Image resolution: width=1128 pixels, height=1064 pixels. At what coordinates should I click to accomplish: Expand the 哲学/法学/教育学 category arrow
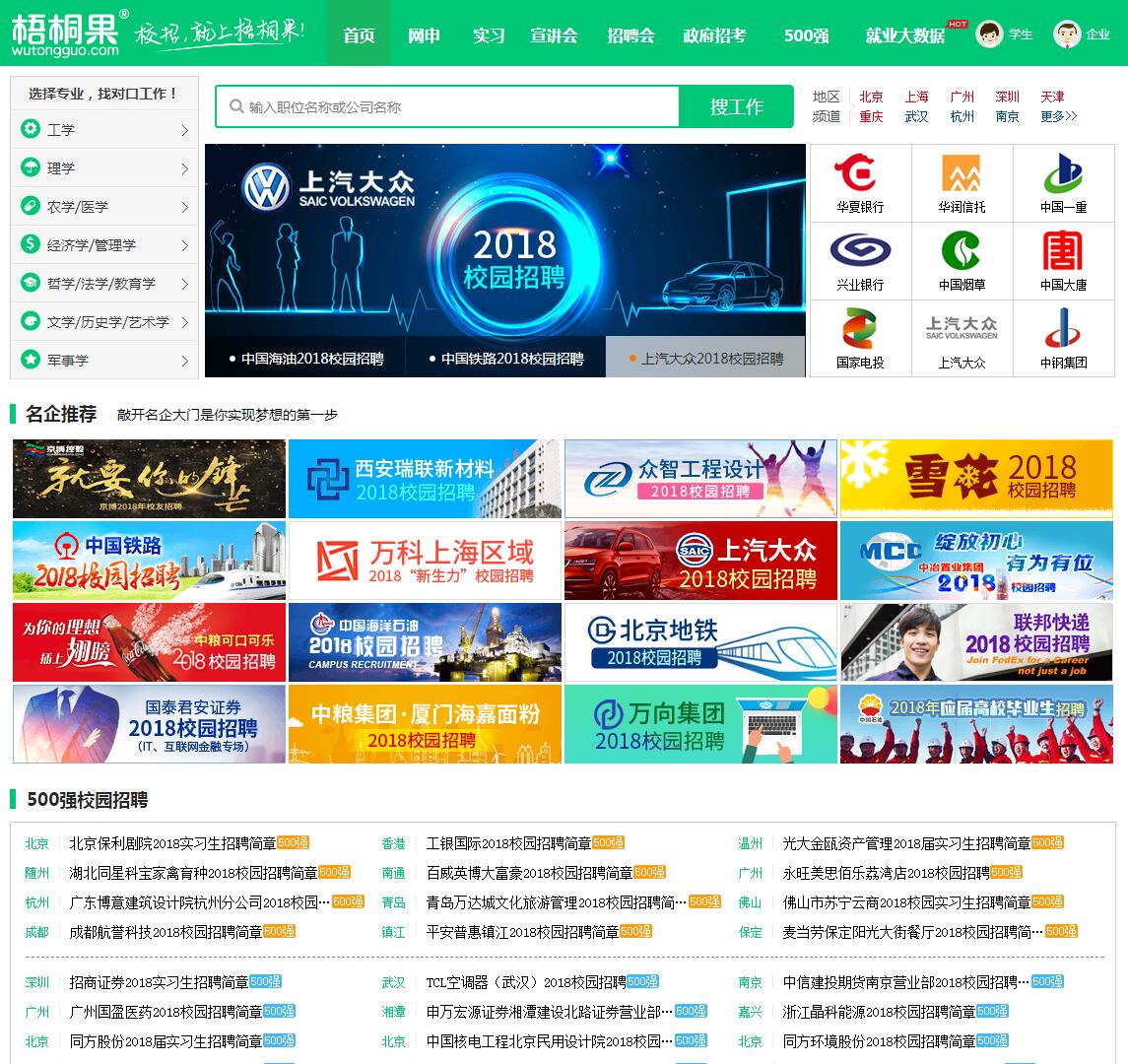click(x=185, y=284)
